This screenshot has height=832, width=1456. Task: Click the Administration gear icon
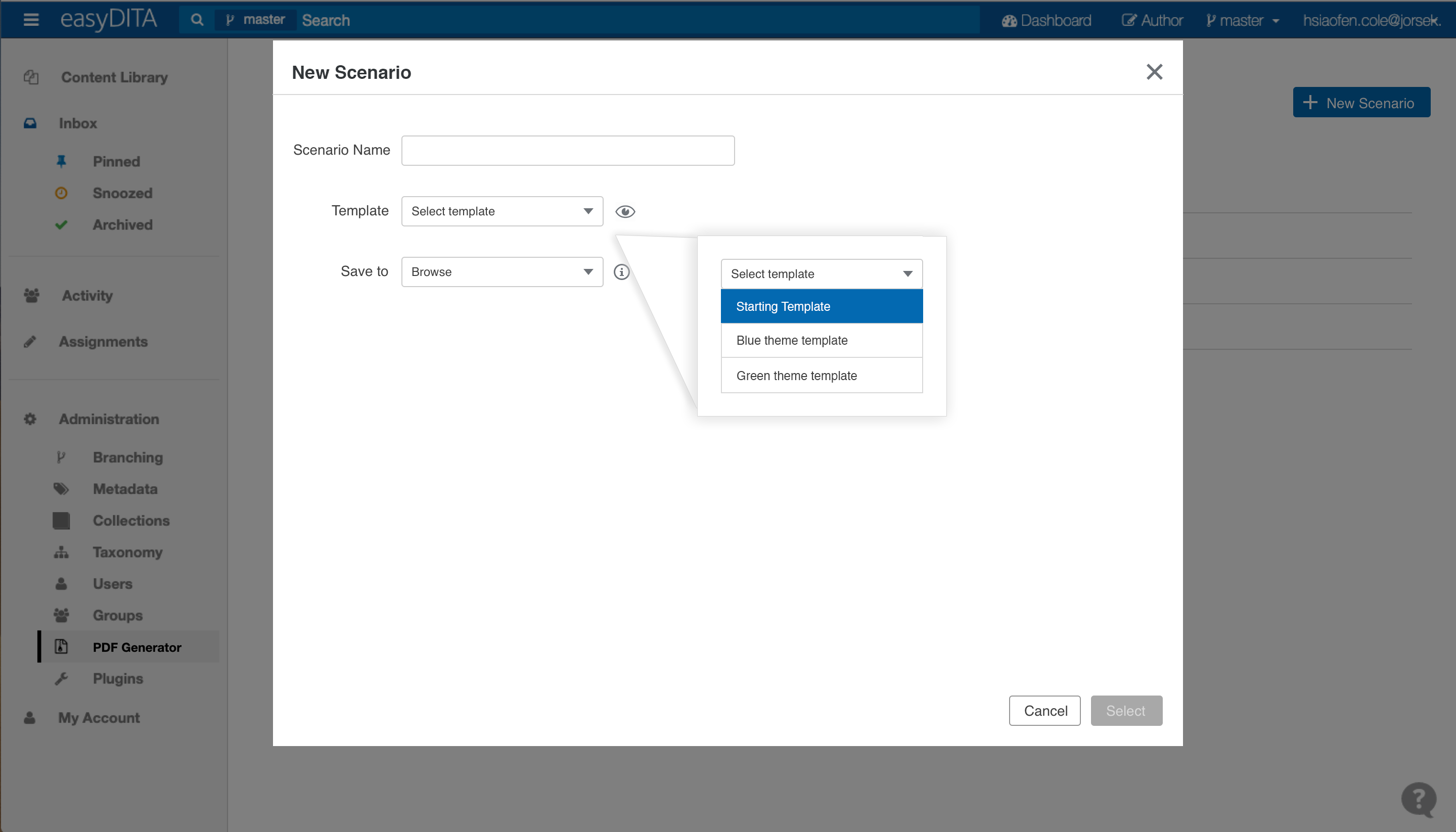pos(30,419)
